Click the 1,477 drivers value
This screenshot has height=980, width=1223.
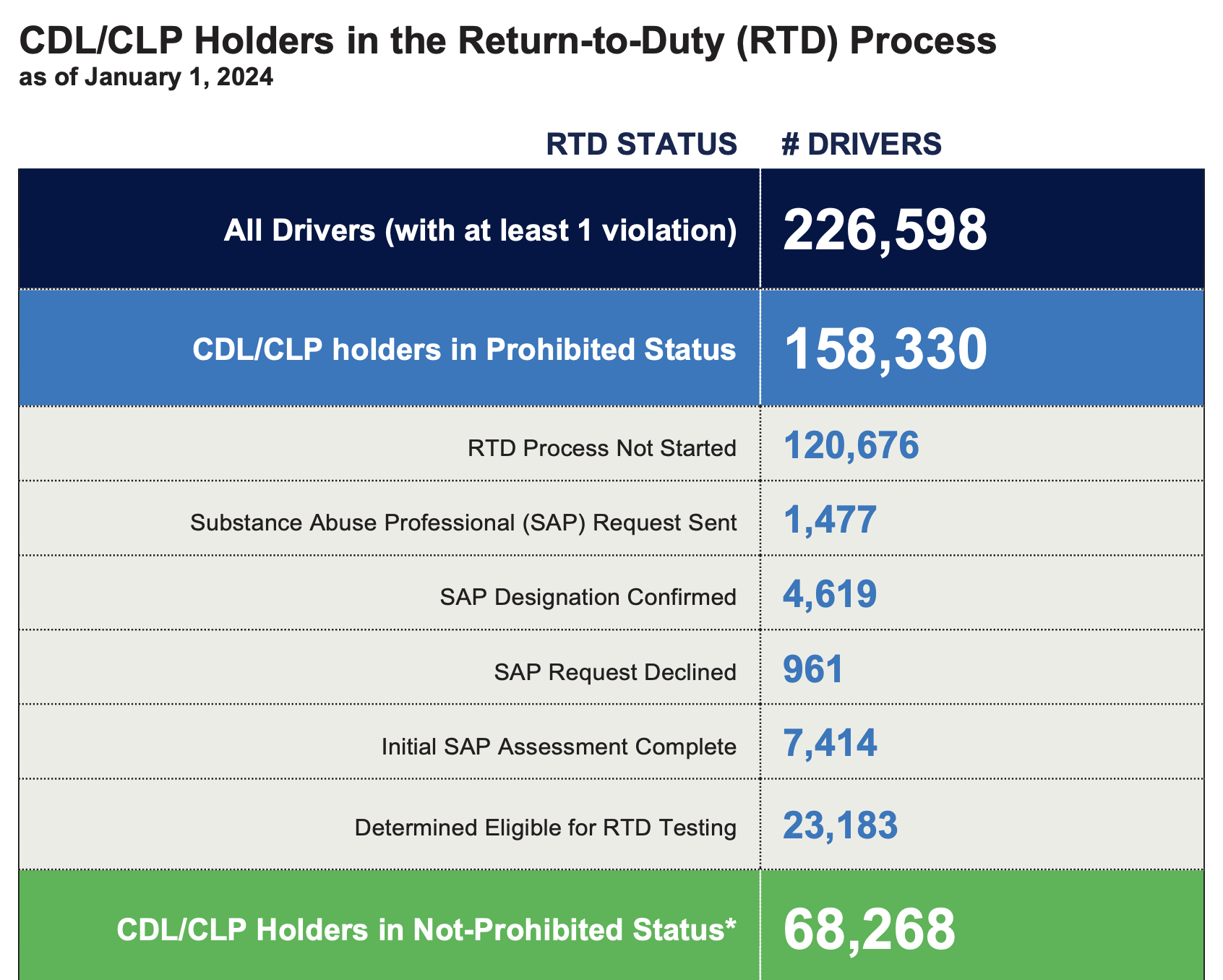click(830, 520)
